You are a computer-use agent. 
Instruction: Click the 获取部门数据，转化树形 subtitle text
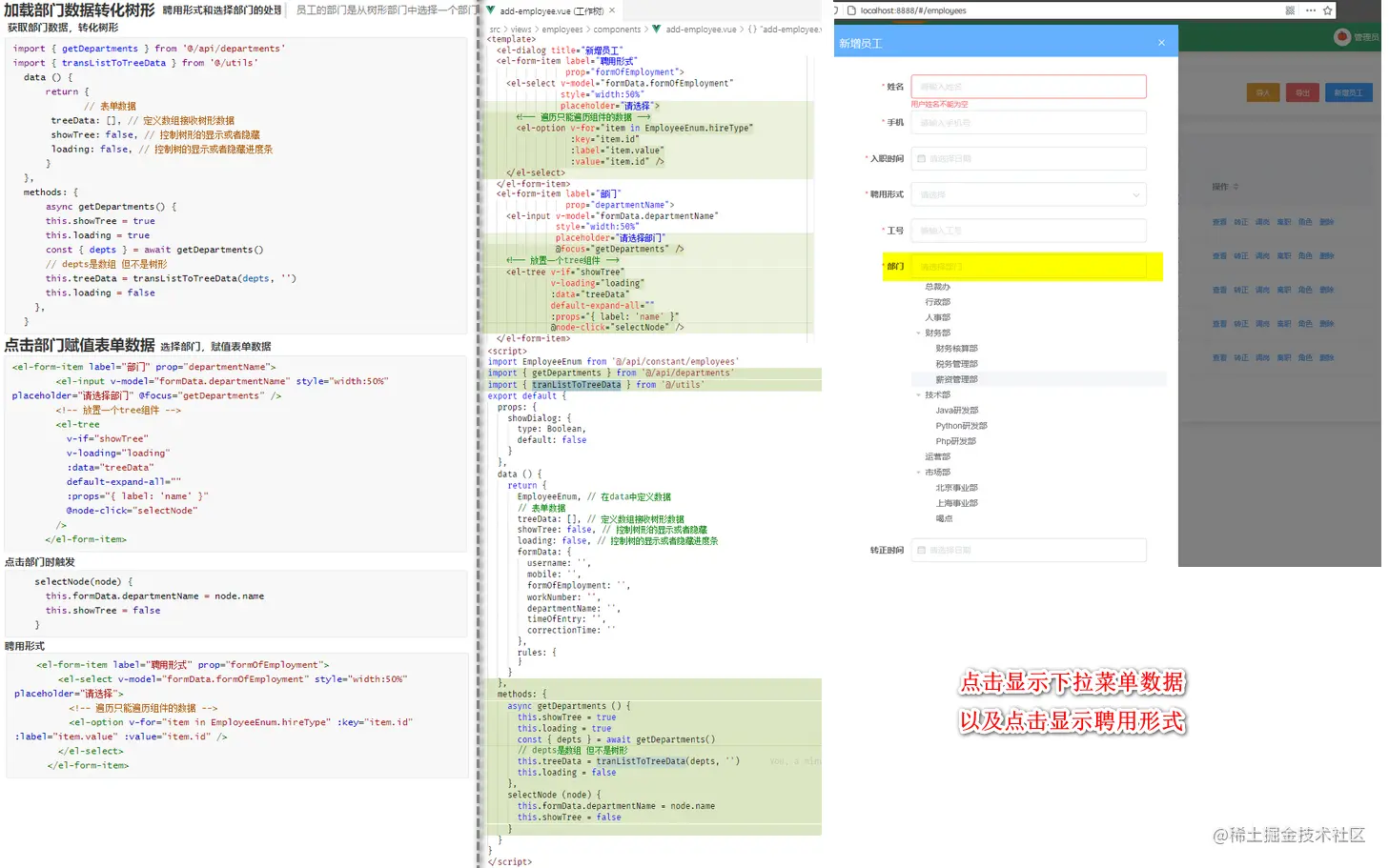[x=63, y=28]
